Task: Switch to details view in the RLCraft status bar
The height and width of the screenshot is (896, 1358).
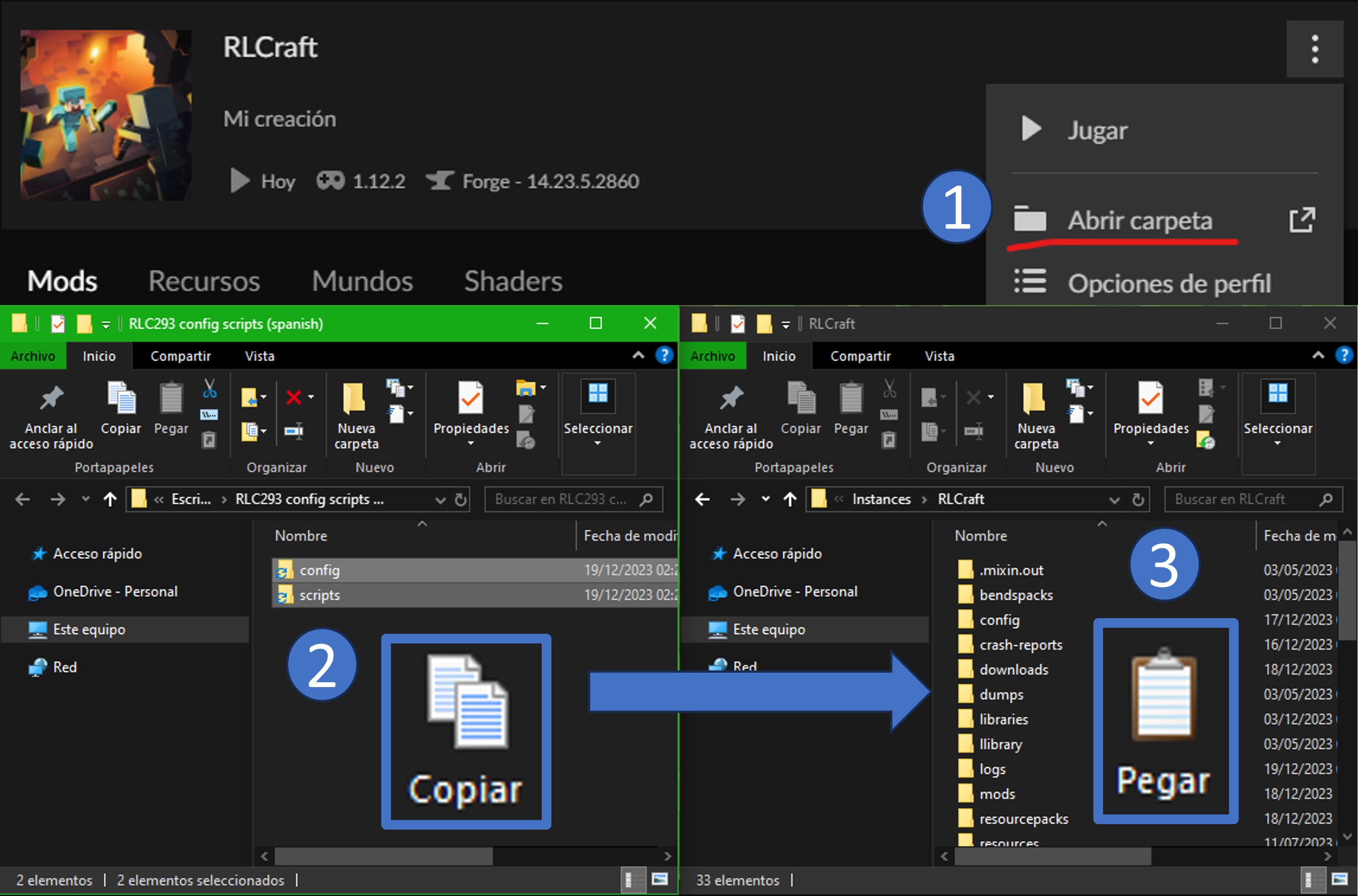Action: click(x=1313, y=879)
